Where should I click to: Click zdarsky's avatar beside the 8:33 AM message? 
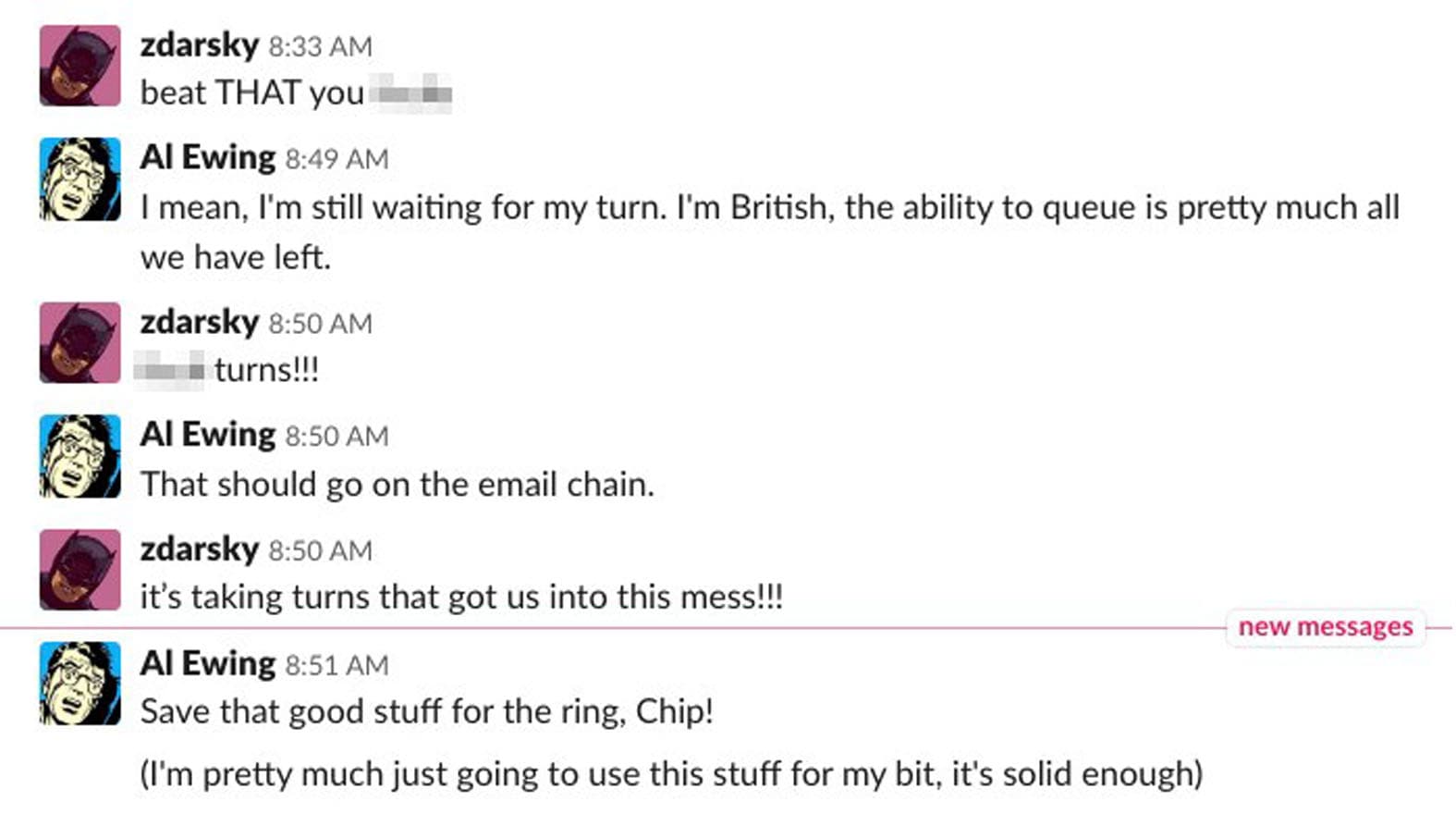80,66
